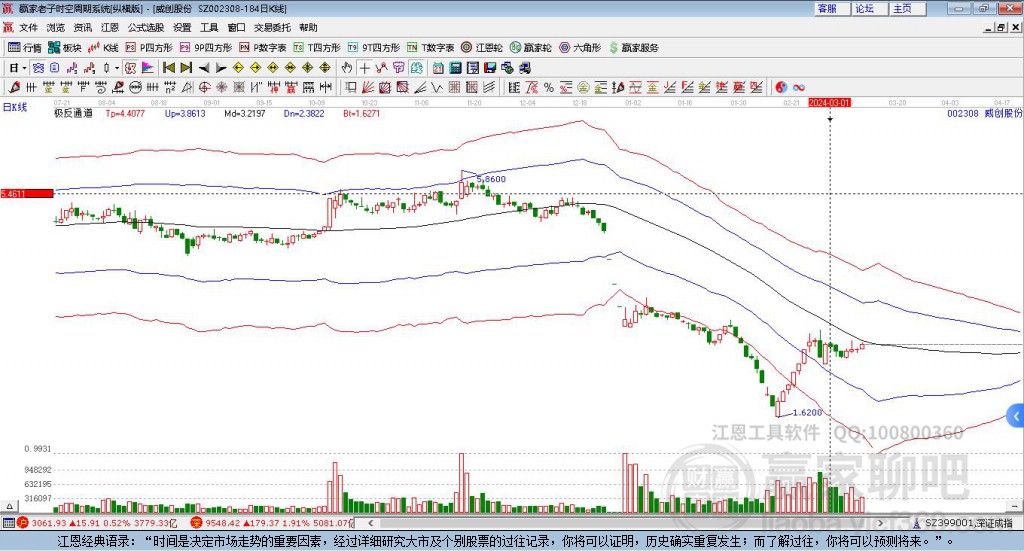Open the 文件 menu

coord(28,27)
